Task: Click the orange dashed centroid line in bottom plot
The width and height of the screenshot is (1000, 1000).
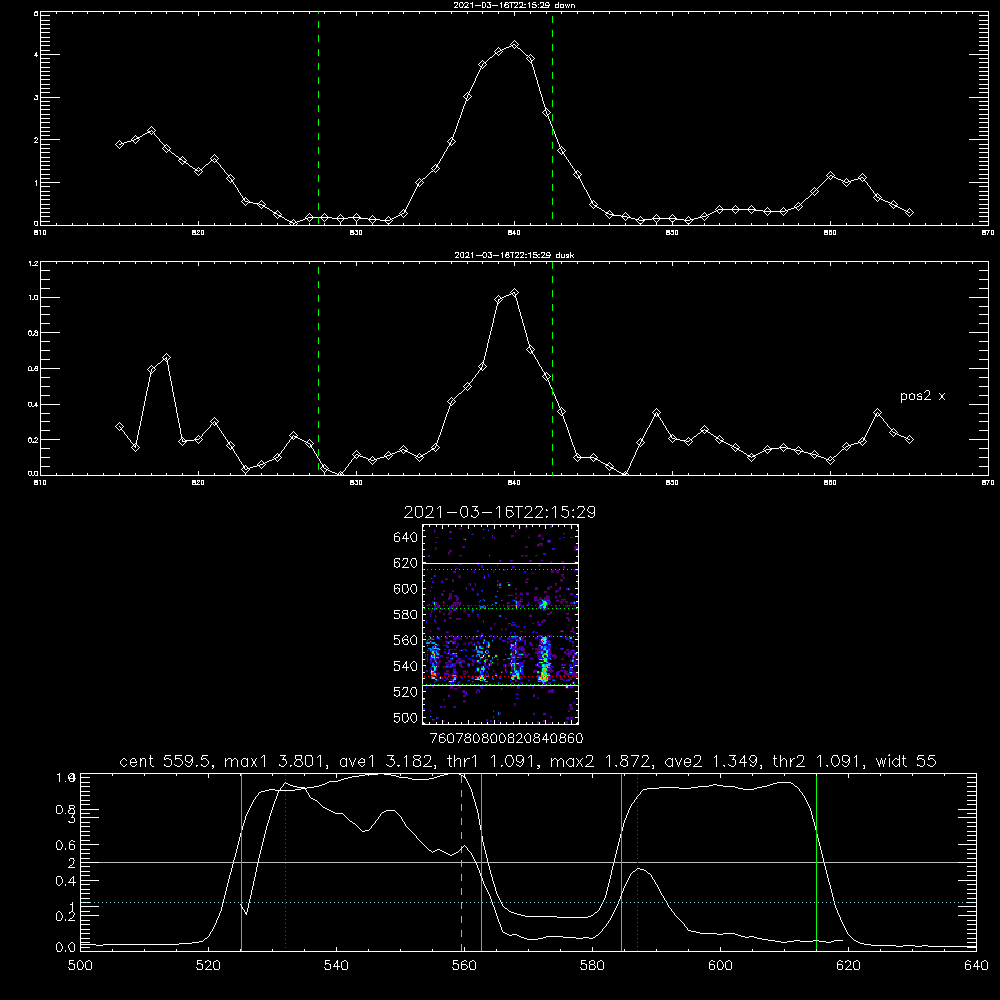Action: (462, 862)
